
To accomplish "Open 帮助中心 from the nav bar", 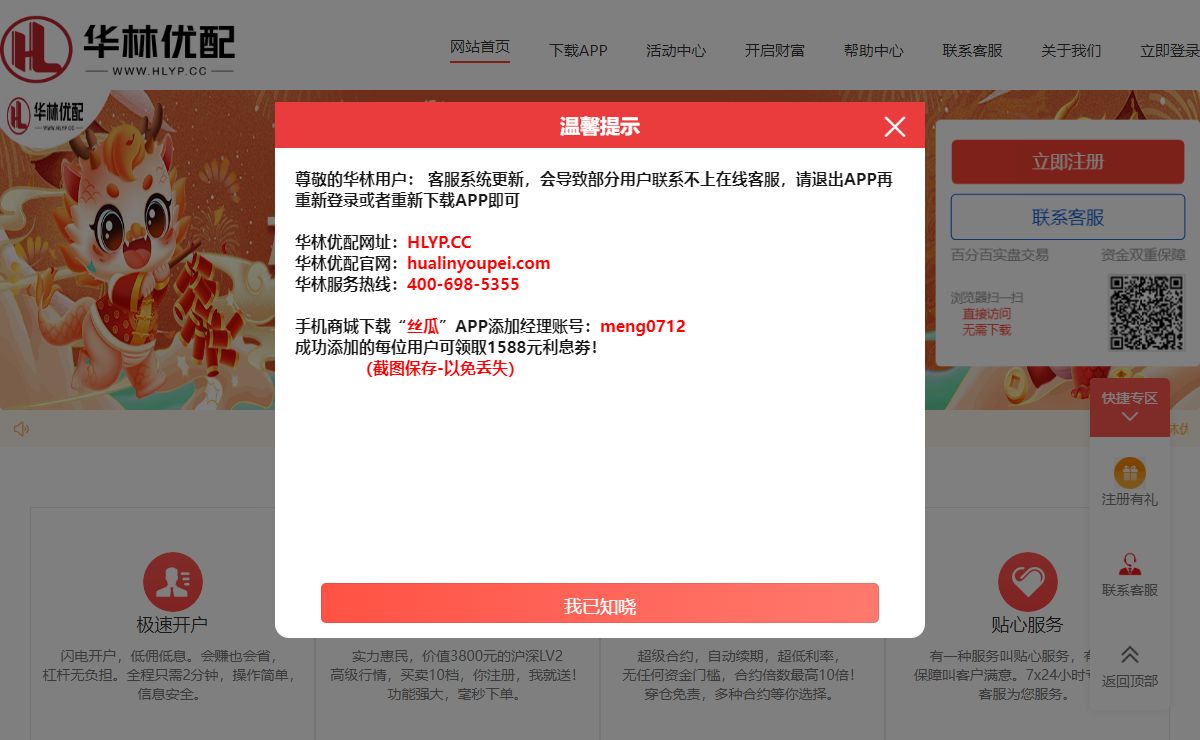I will tap(873, 50).
